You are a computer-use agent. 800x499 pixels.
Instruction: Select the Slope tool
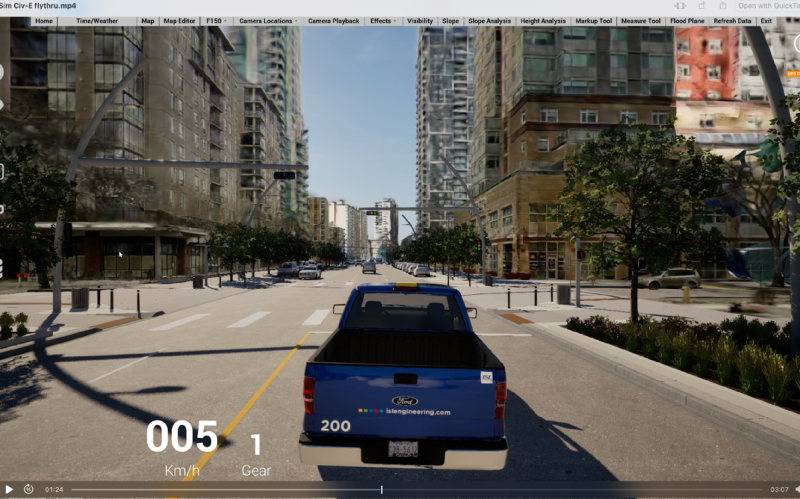[450, 21]
